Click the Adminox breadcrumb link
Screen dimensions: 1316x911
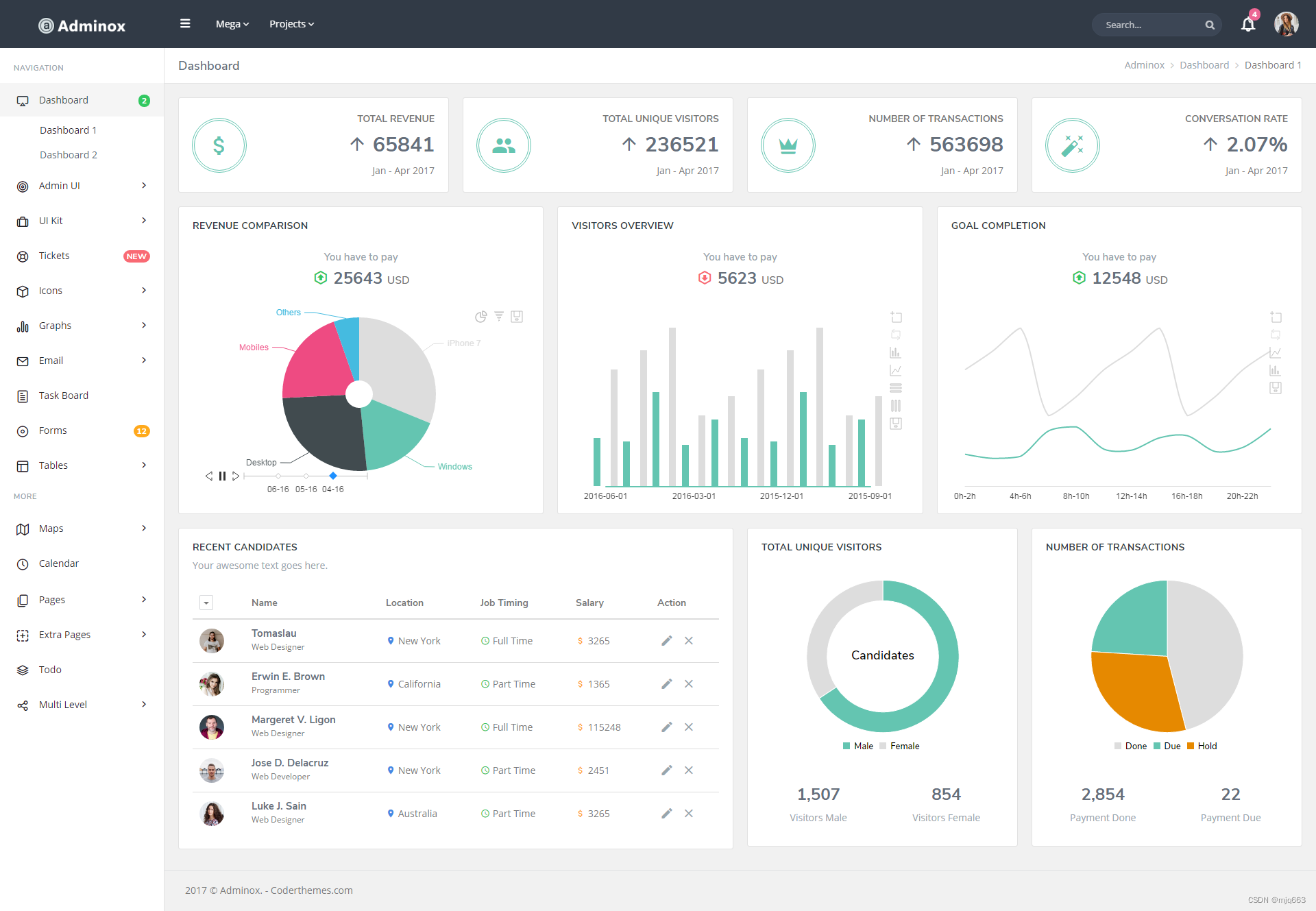1144,65
